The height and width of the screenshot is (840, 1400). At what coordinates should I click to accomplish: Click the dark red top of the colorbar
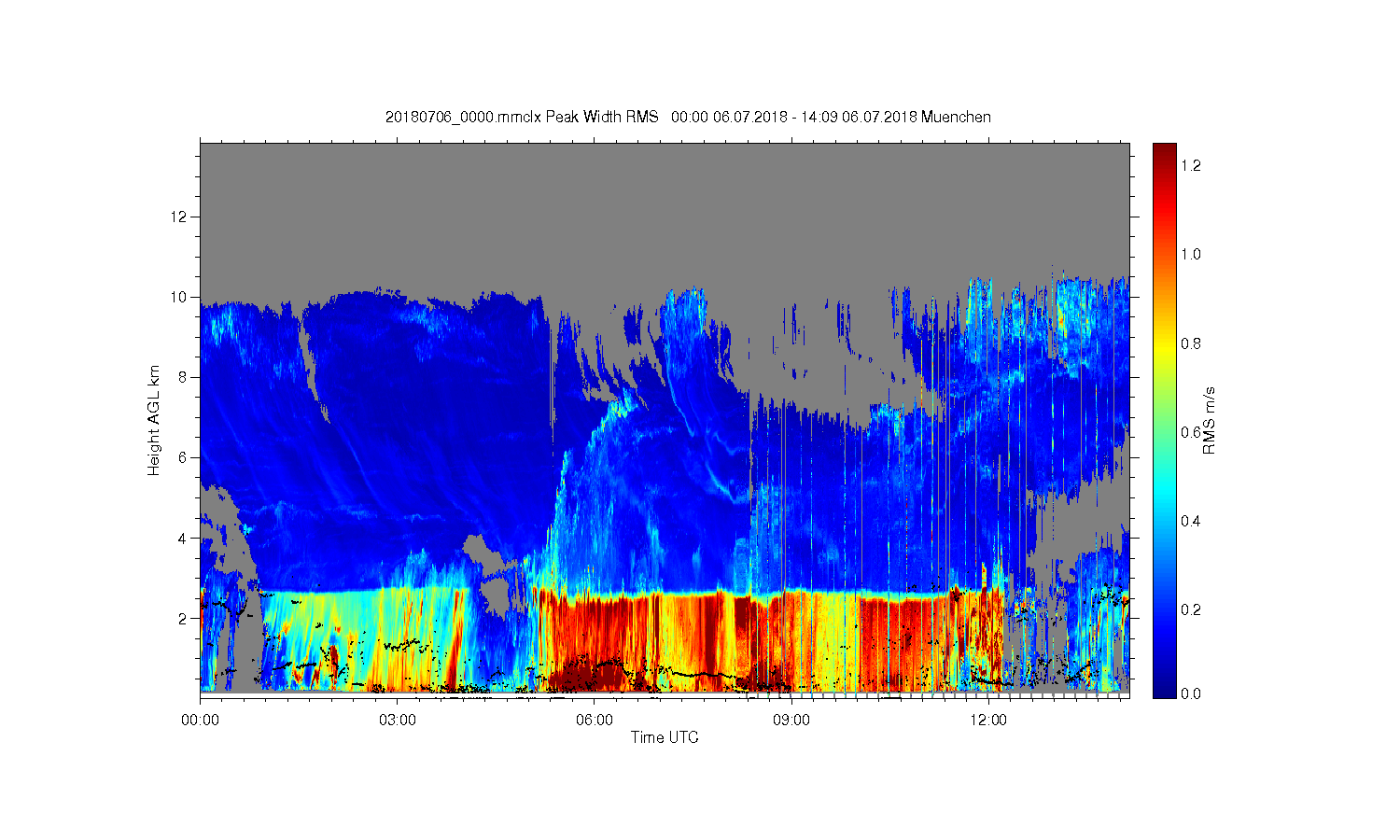[1164, 154]
